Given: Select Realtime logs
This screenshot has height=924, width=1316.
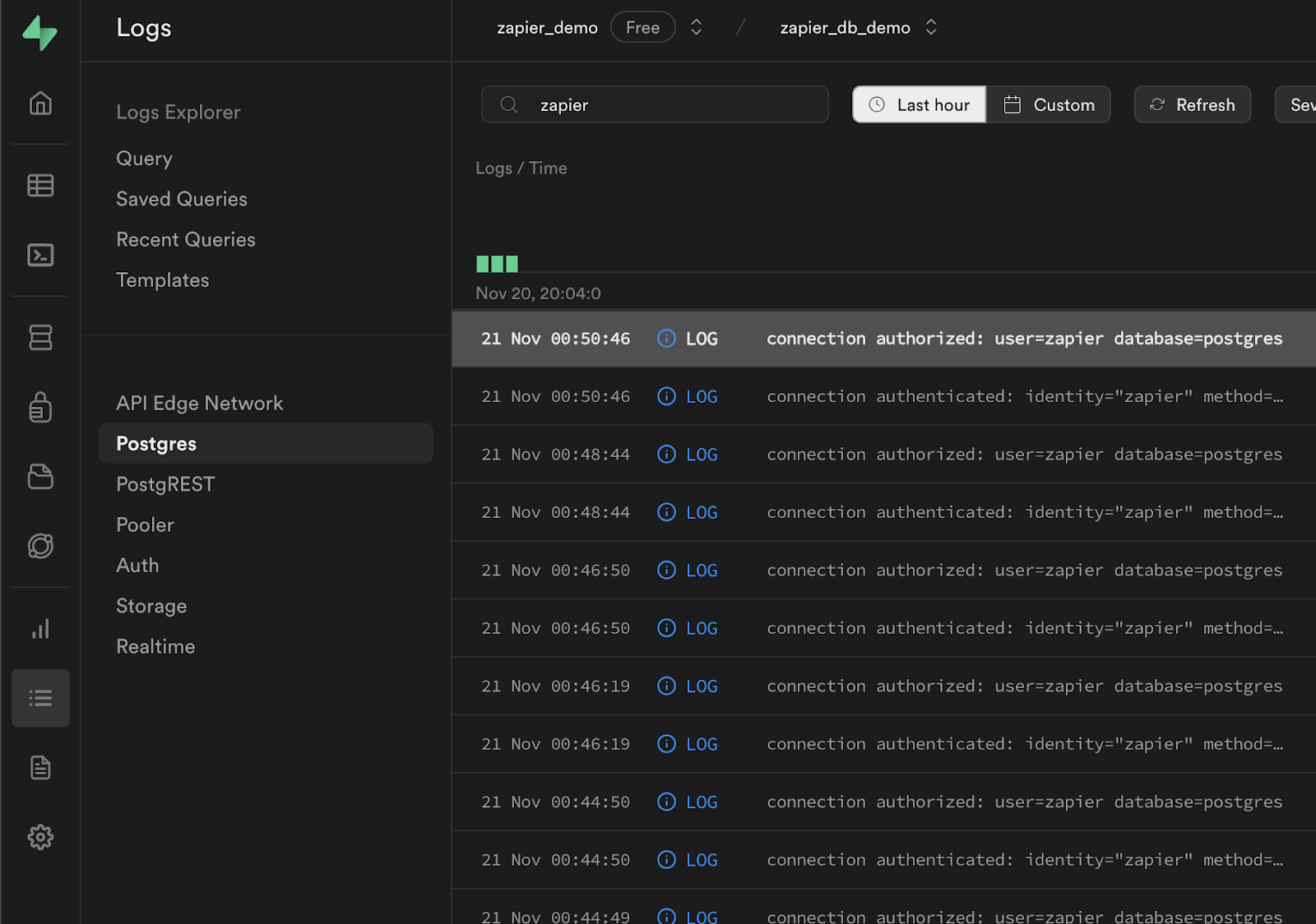Looking at the screenshot, I should [155, 646].
